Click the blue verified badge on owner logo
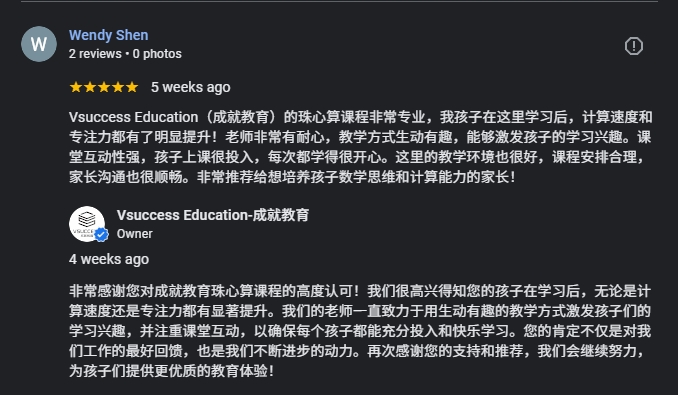Image resolution: width=678 pixels, height=395 pixels. point(102,235)
